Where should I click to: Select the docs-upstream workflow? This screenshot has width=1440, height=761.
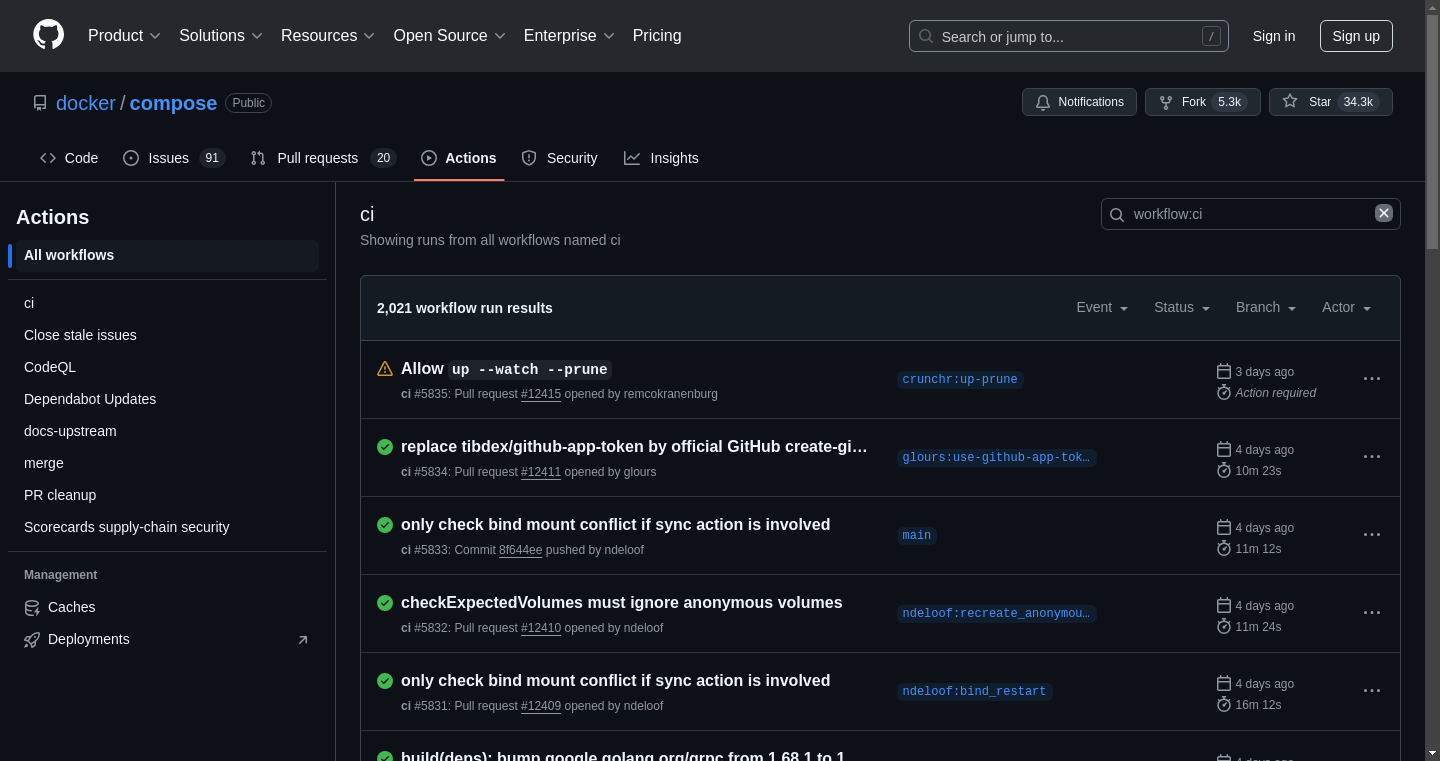tap(167, 431)
